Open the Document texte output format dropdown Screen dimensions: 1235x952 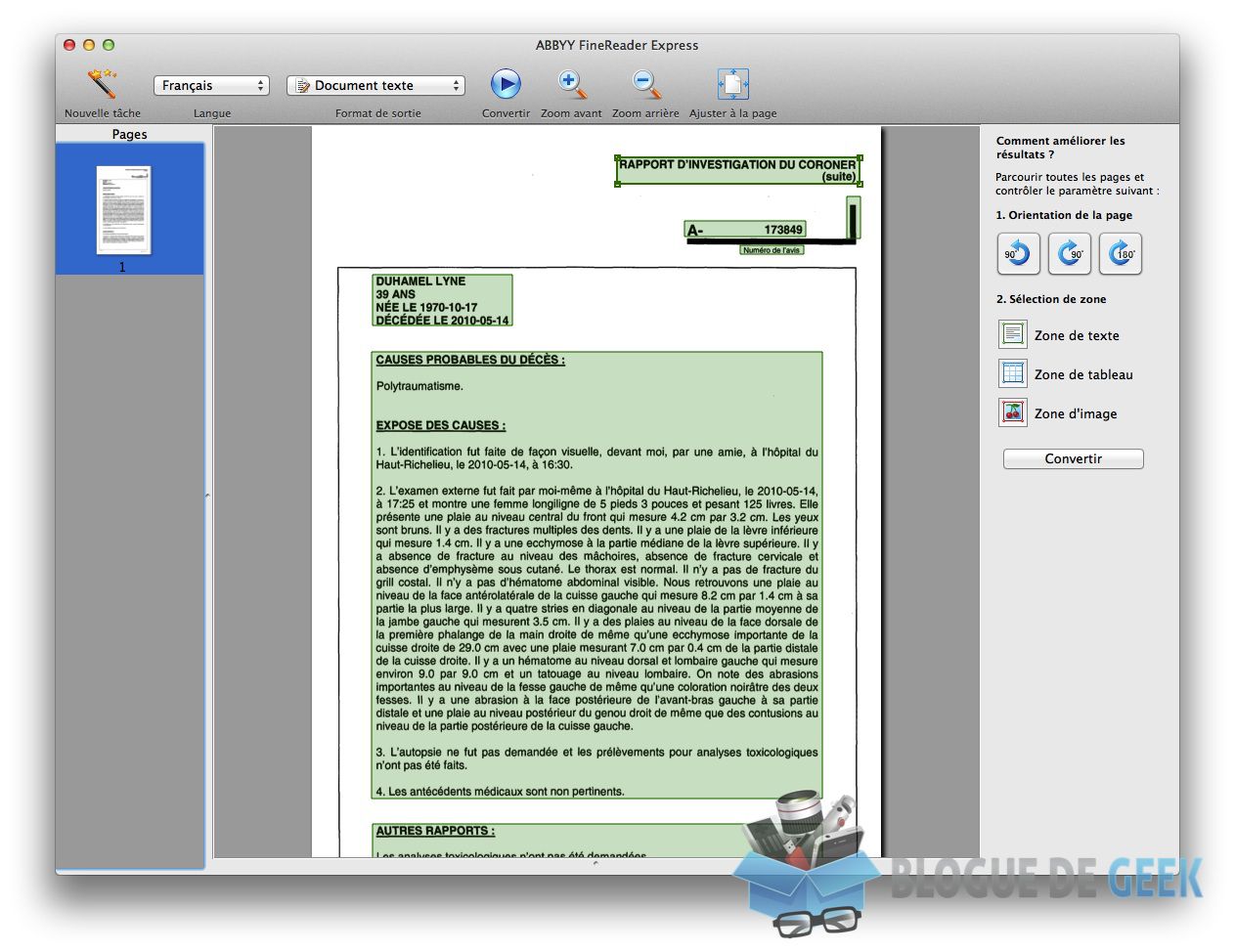point(375,86)
